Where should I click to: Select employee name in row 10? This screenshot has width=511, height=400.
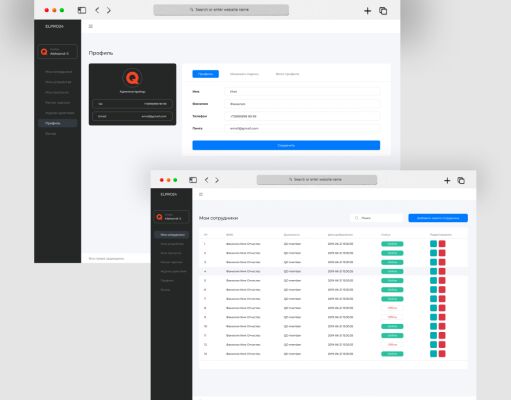click(243, 326)
